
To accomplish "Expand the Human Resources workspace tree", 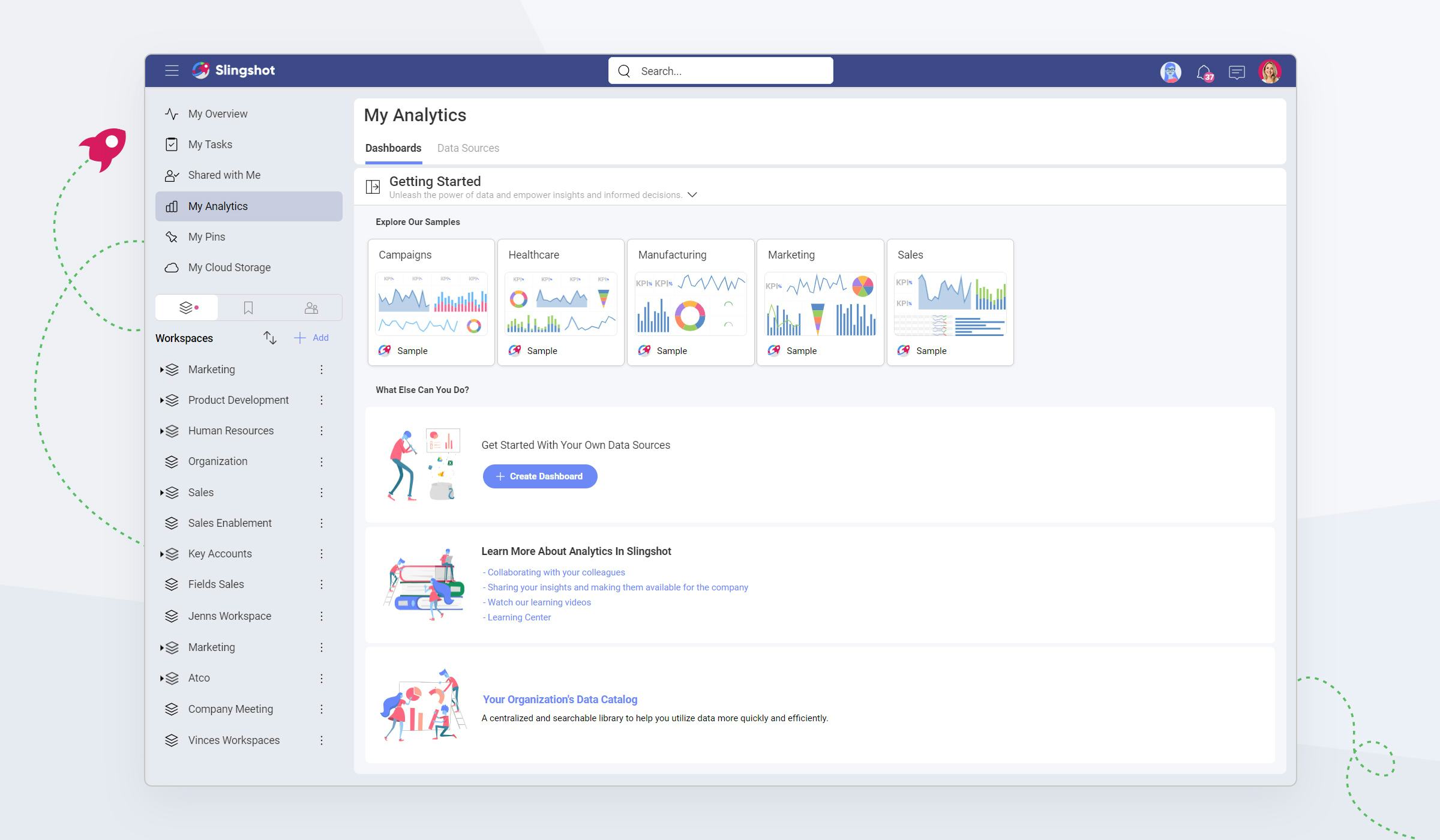I will [x=161, y=431].
